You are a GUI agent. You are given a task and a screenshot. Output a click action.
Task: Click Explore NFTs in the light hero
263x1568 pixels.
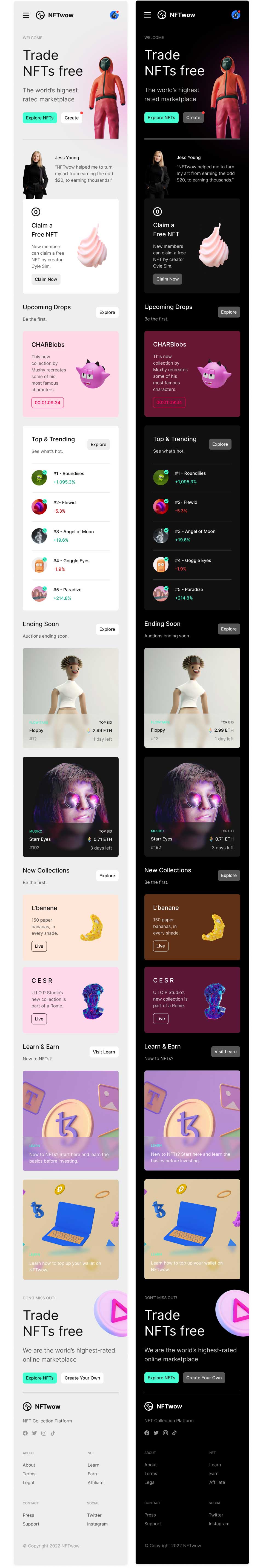click(x=39, y=118)
